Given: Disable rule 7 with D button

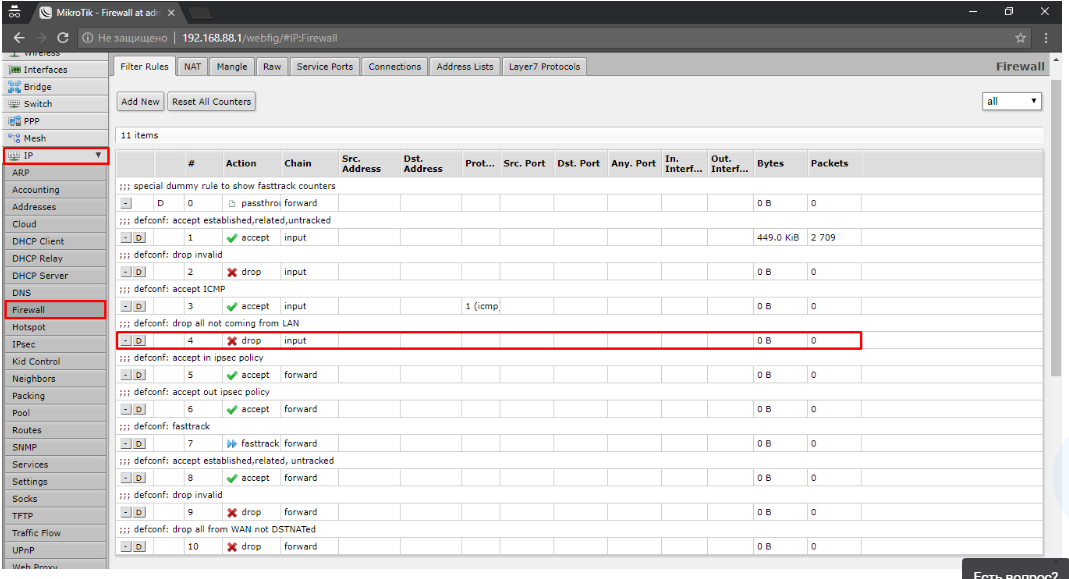Looking at the screenshot, I should (x=139, y=444).
